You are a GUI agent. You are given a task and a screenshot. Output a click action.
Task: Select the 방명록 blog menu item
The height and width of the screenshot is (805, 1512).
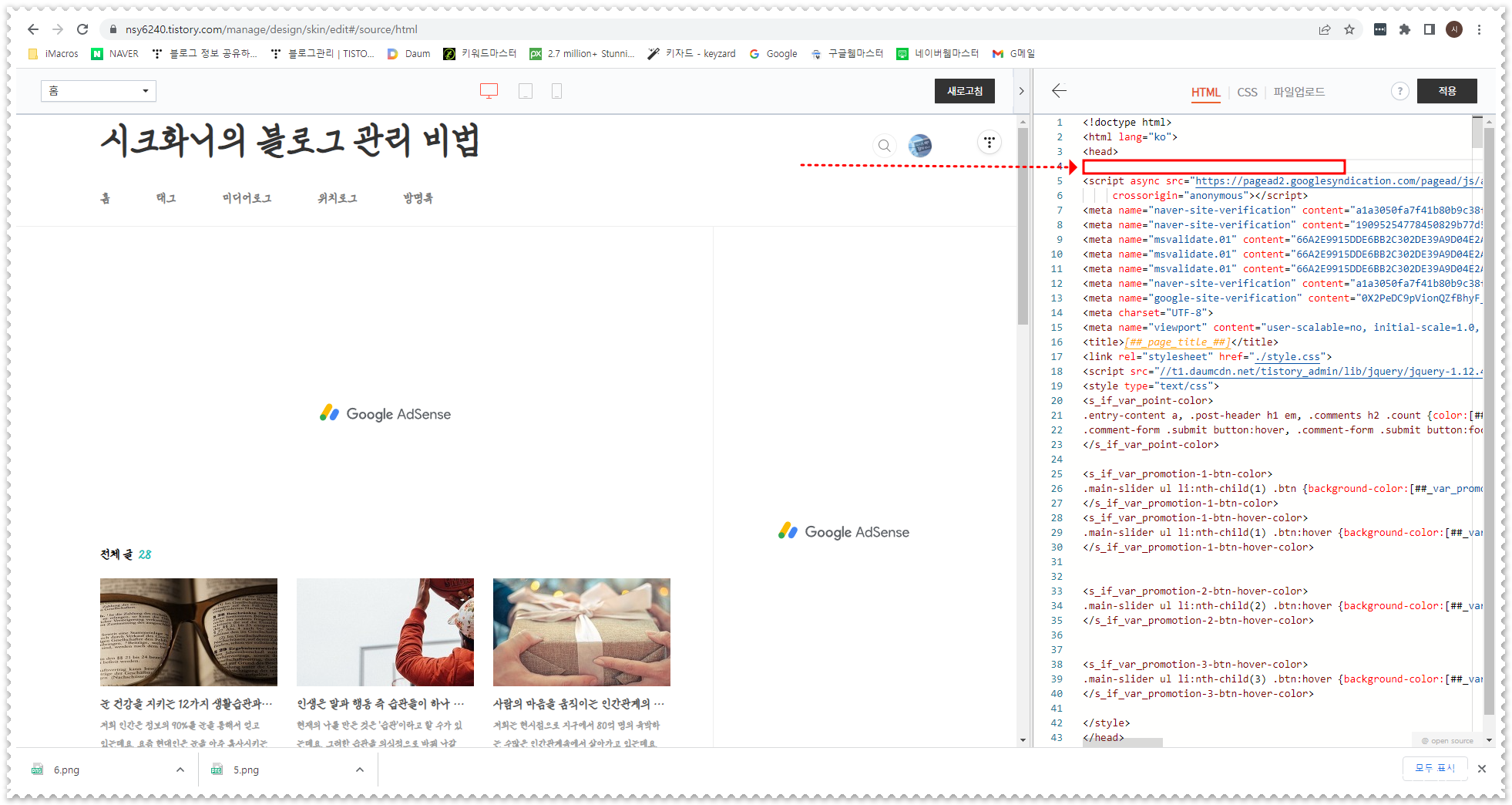(x=418, y=198)
